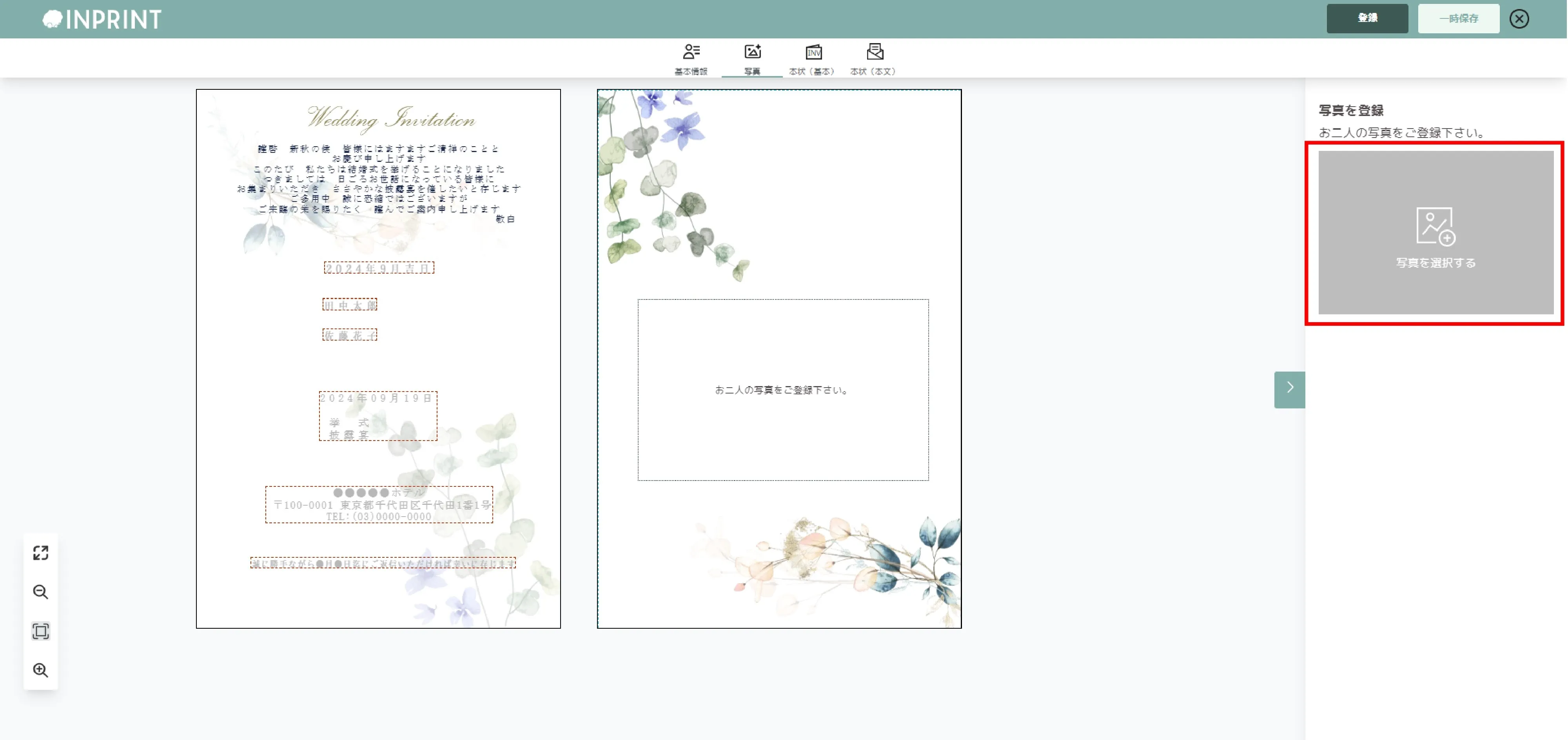The image size is (1568, 740).
Task: Click the zoom out magnifier icon
Action: [x=41, y=591]
